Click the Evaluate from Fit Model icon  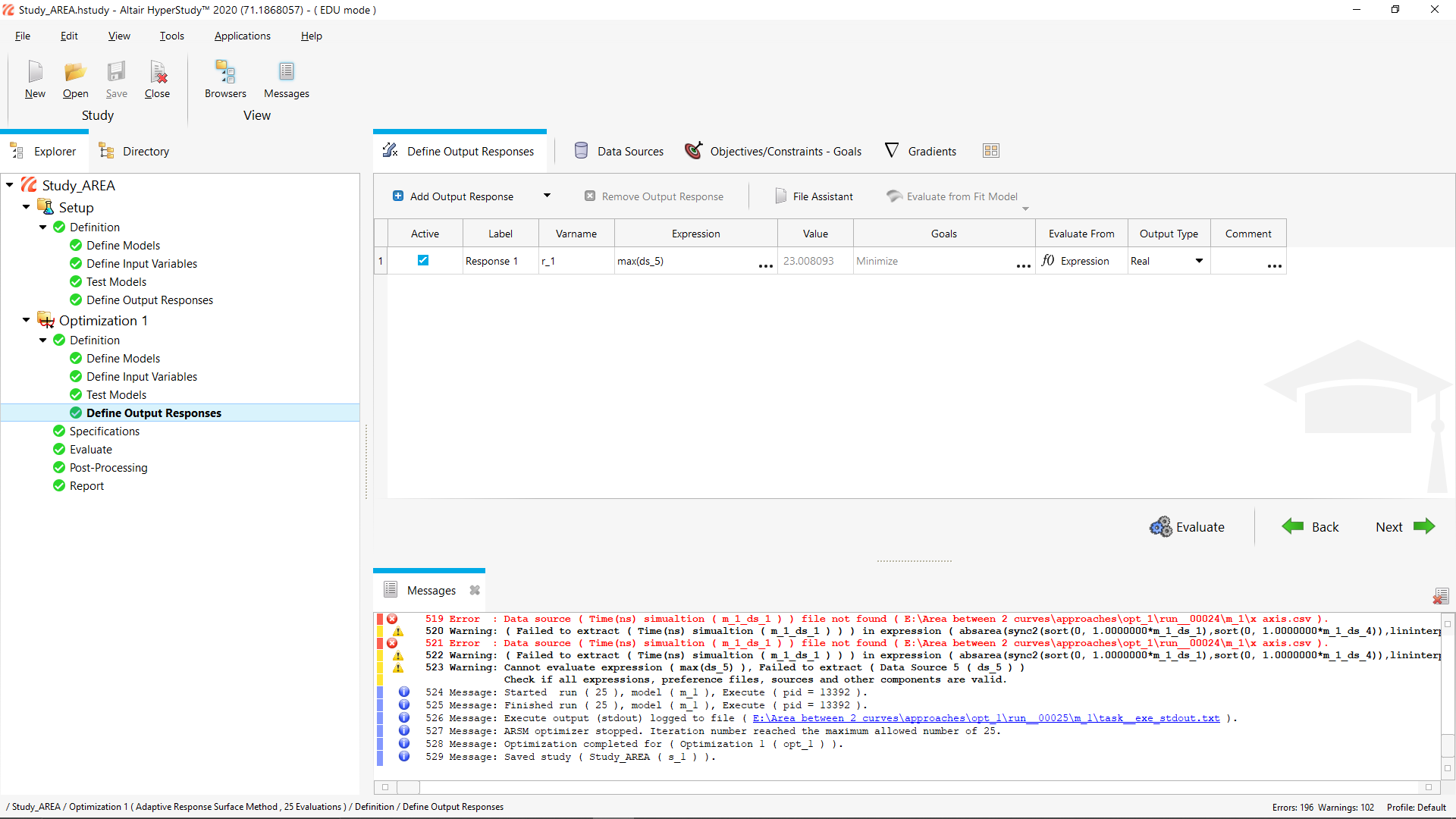pos(895,196)
